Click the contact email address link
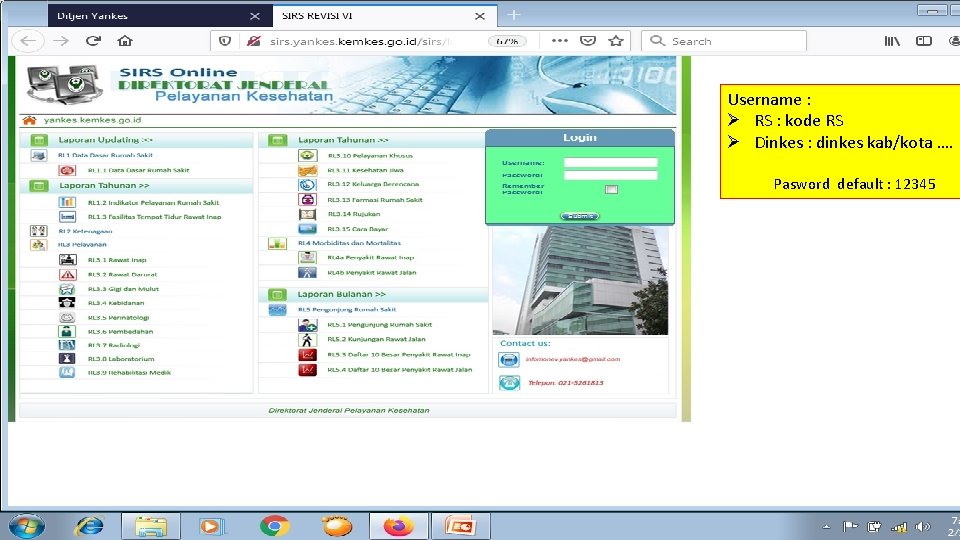The width and height of the screenshot is (960, 540). point(572,359)
